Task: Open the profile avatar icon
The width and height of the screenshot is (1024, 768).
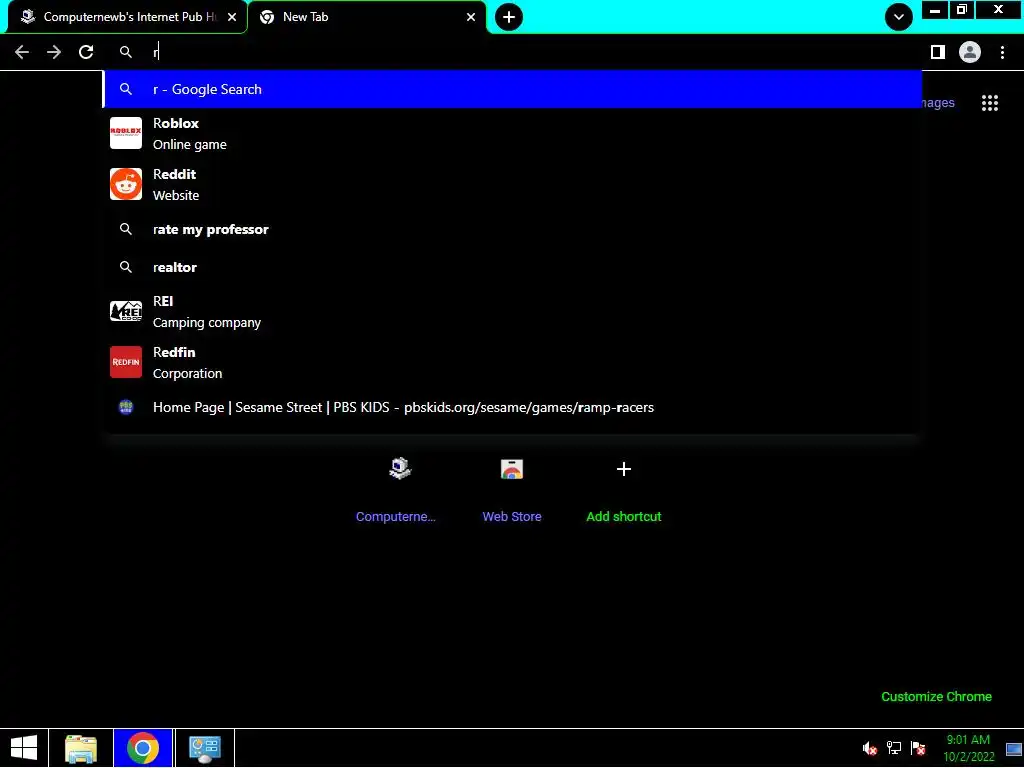Action: tap(970, 52)
